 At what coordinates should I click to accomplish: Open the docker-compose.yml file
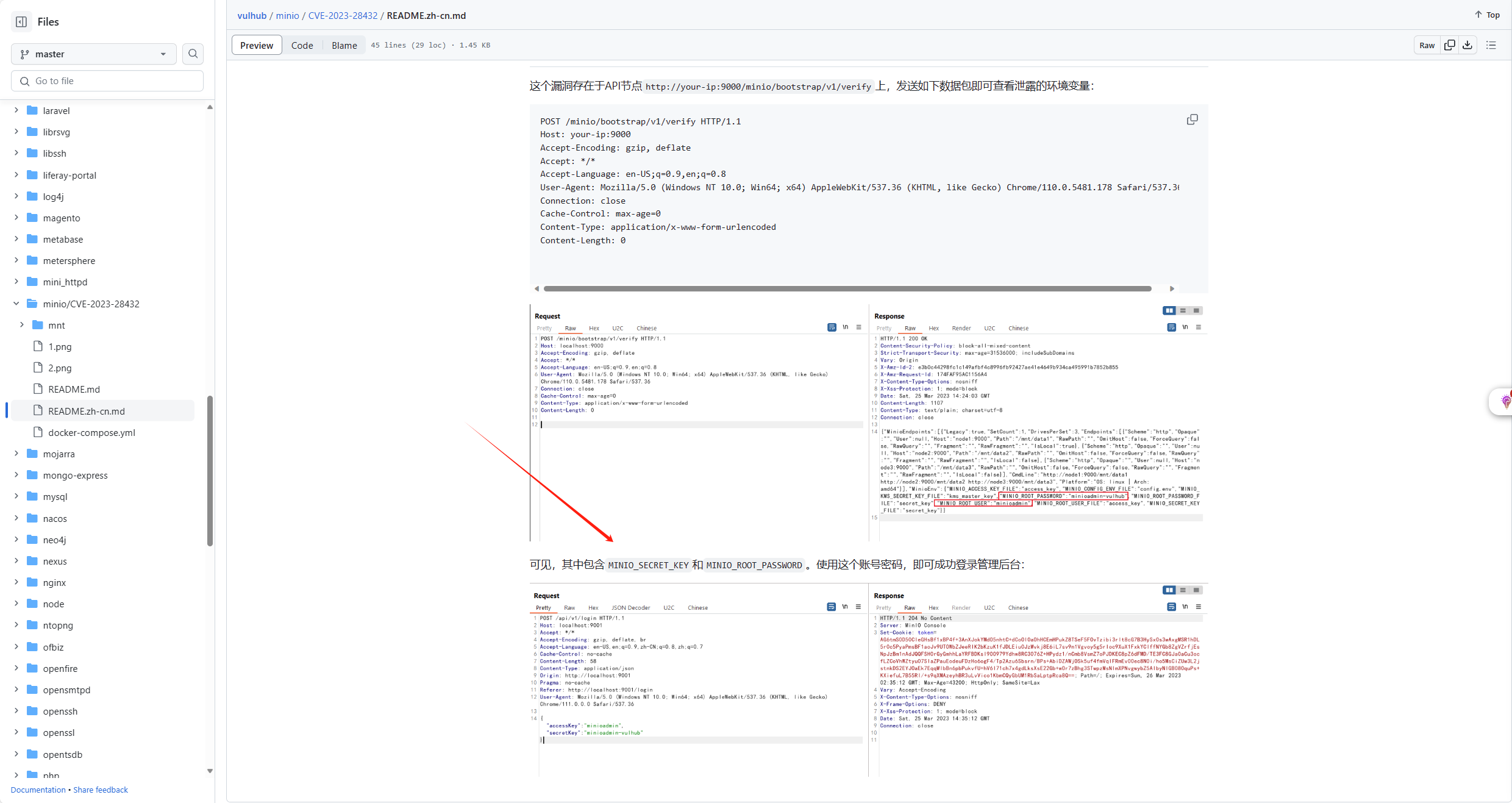pyautogui.click(x=91, y=432)
